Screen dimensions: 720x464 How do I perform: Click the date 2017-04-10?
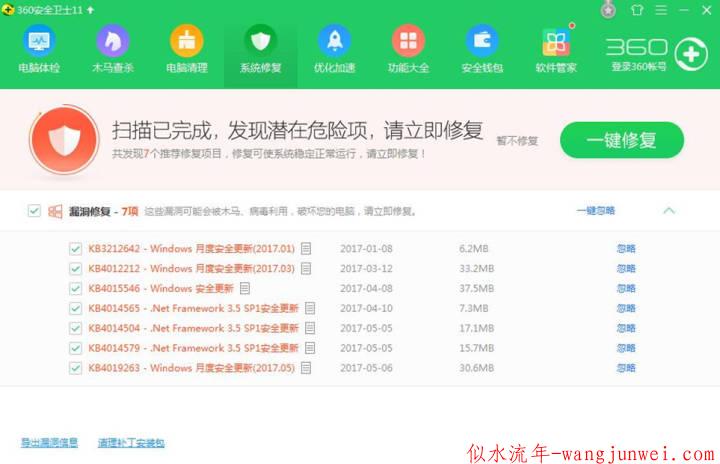click(366, 308)
